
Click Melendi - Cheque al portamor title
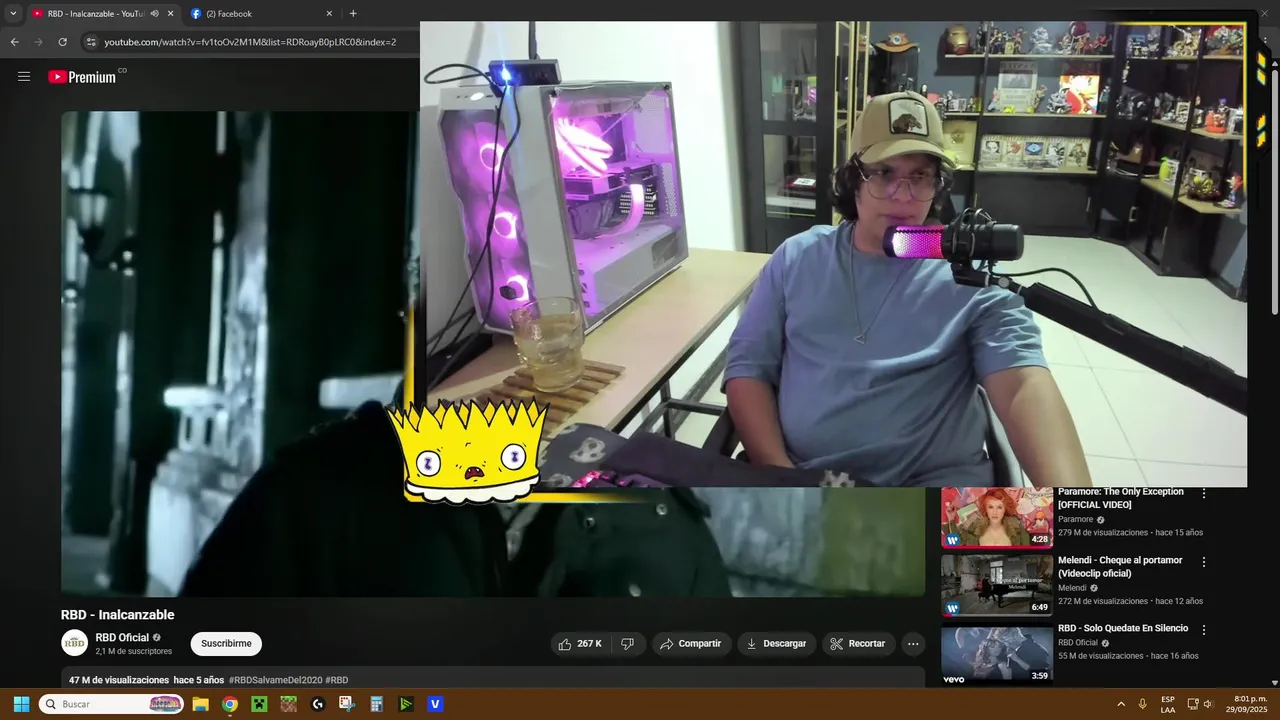click(1120, 567)
